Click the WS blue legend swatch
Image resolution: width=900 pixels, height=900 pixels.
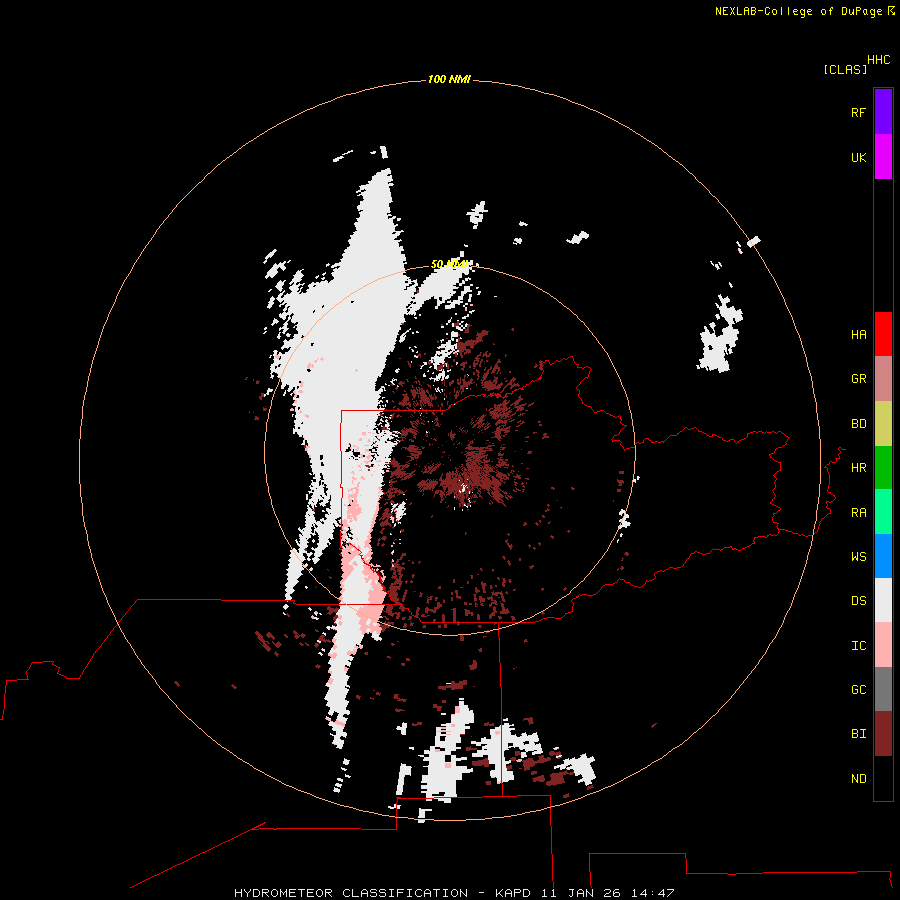tap(883, 556)
